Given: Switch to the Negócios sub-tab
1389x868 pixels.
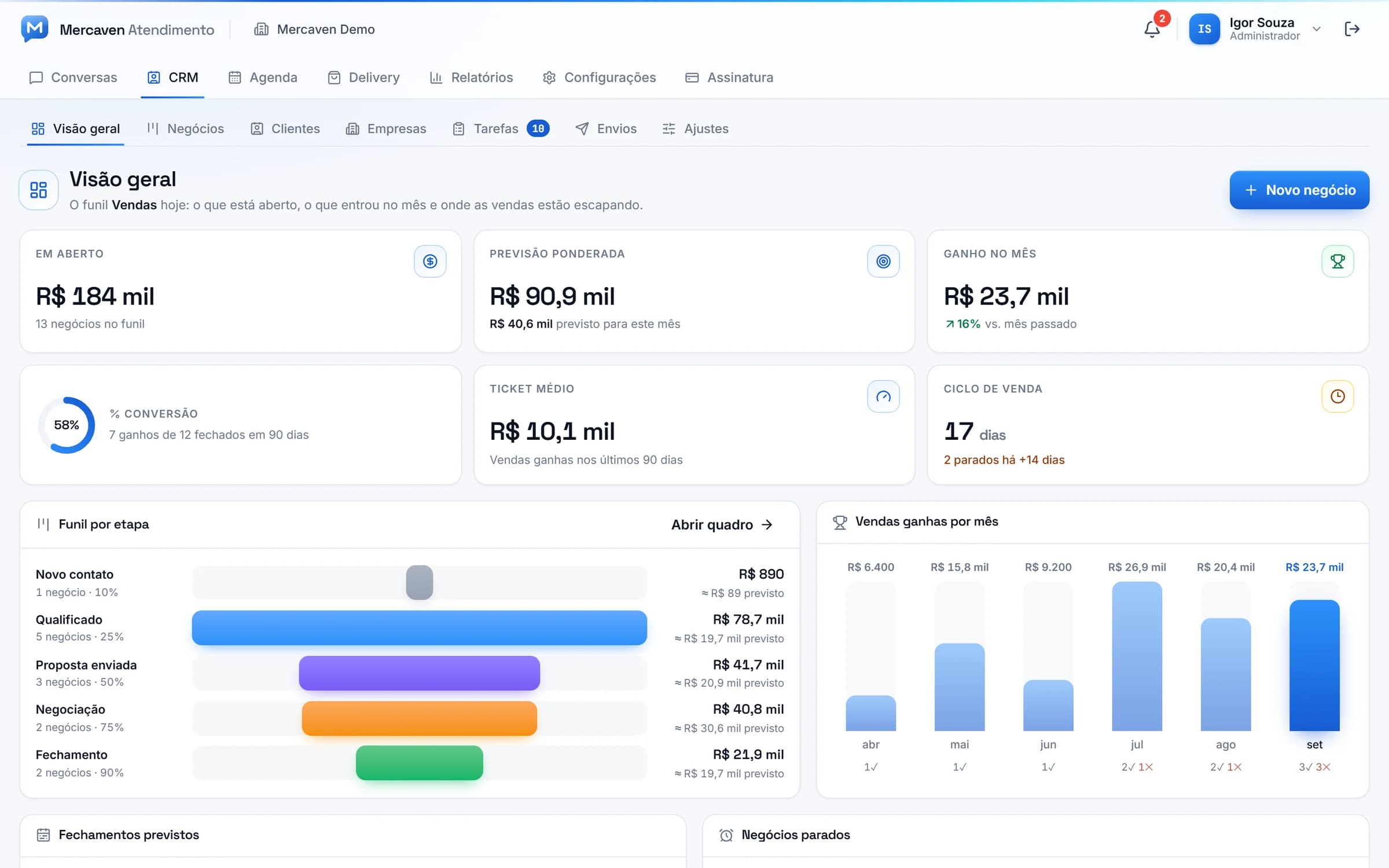Looking at the screenshot, I should point(185,128).
